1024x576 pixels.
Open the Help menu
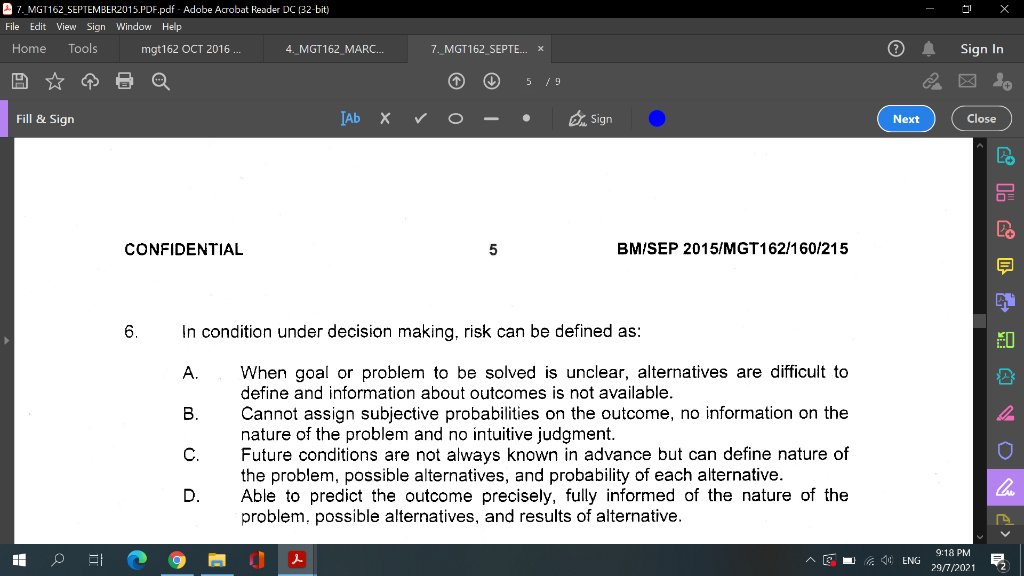coord(172,27)
